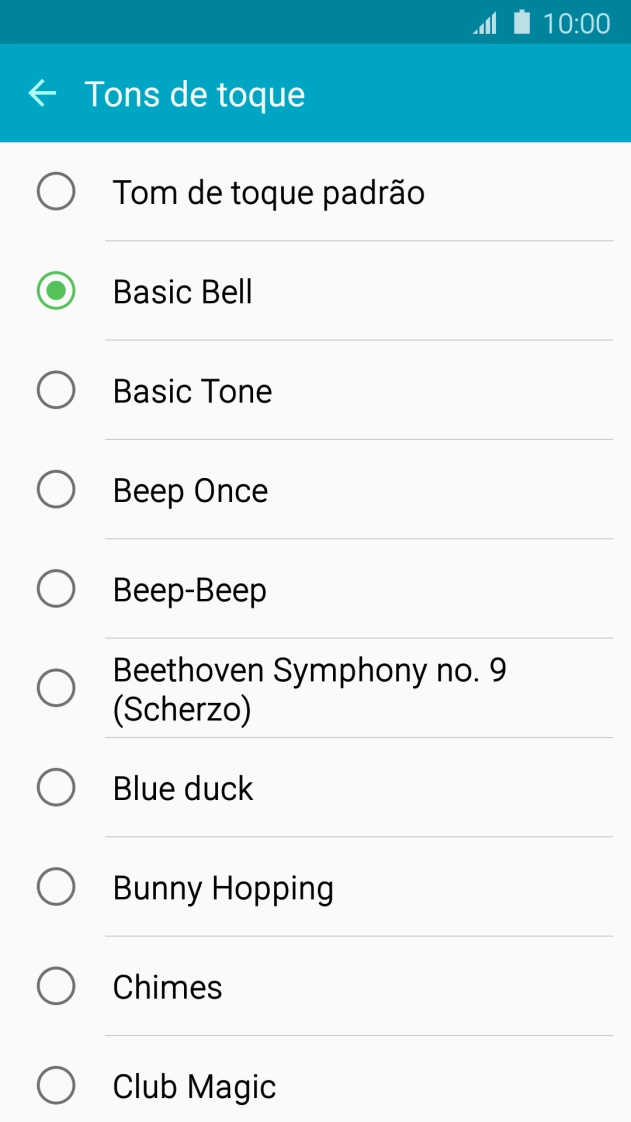This screenshot has width=631, height=1122.
Task: Select the Blue duck radio button
Action: click(56, 788)
